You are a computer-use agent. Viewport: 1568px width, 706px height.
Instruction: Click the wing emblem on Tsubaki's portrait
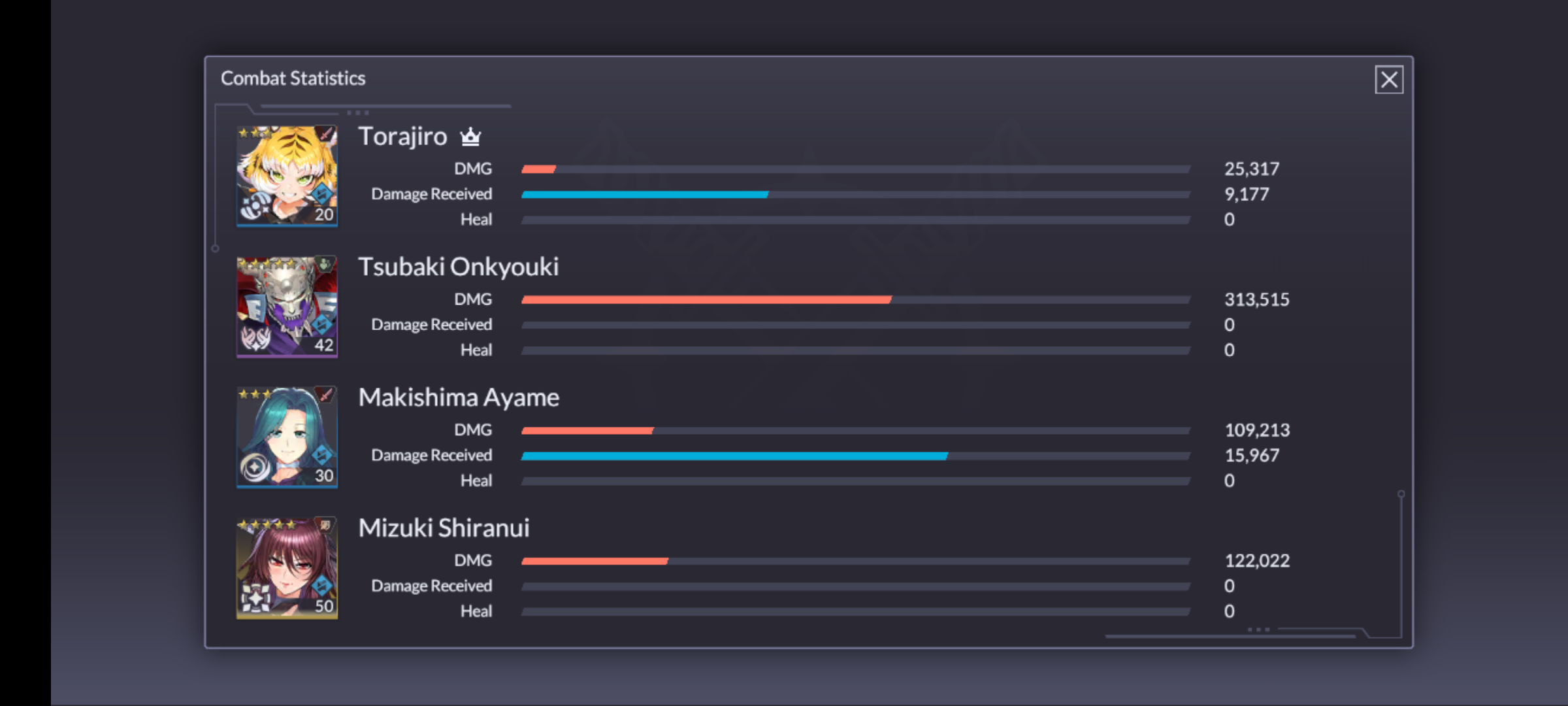click(255, 337)
